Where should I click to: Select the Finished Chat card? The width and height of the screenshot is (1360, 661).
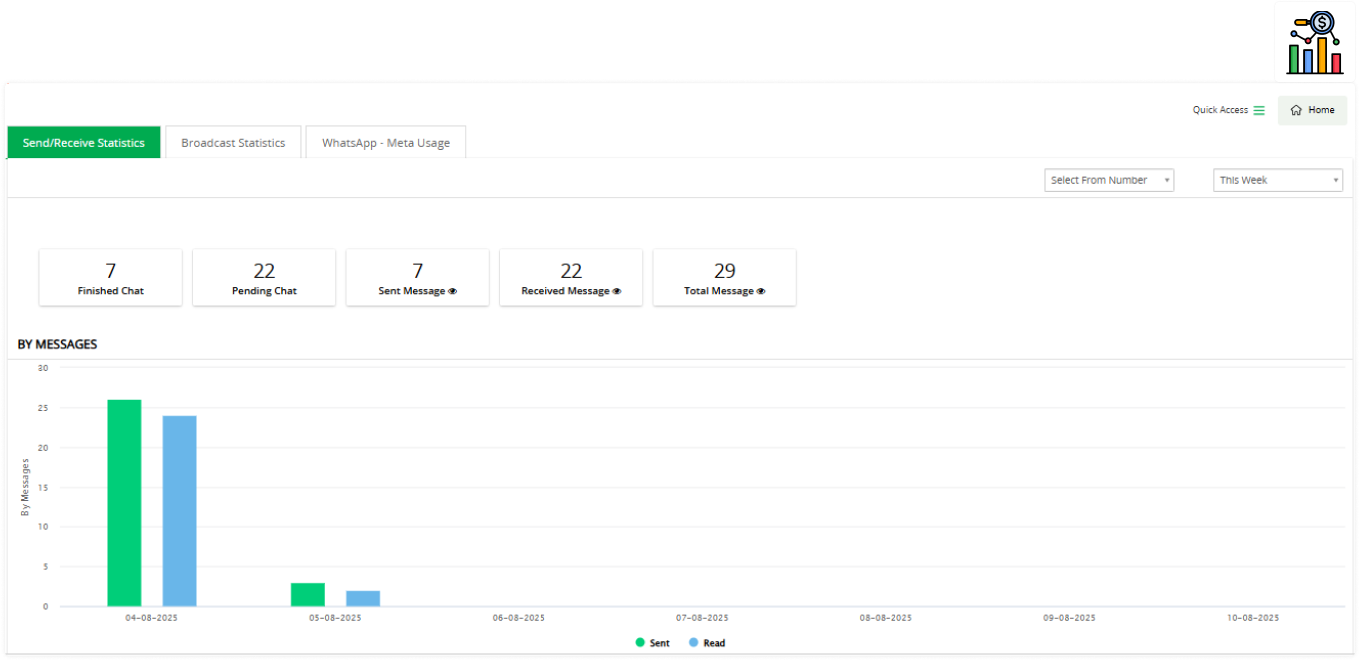tap(111, 277)
